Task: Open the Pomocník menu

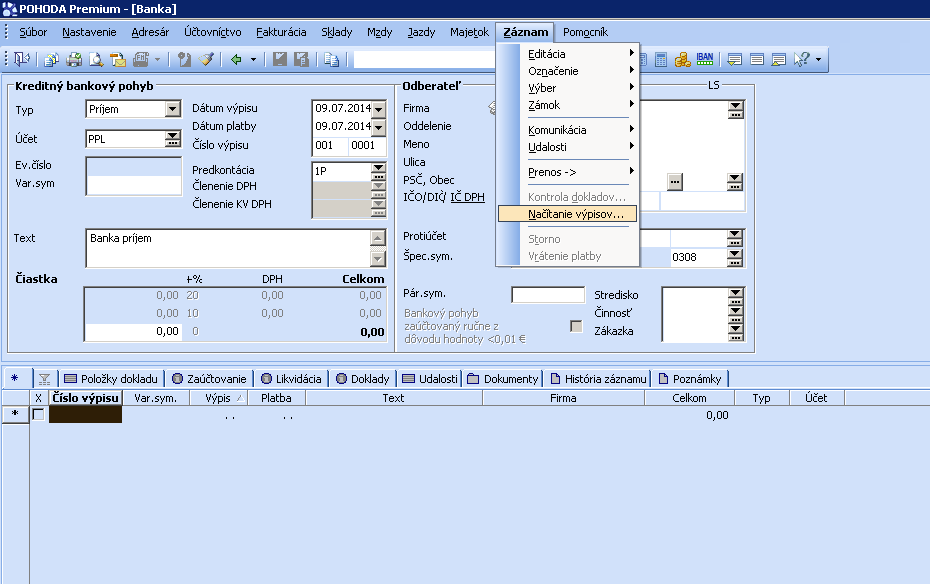Action: pos(585,32)
